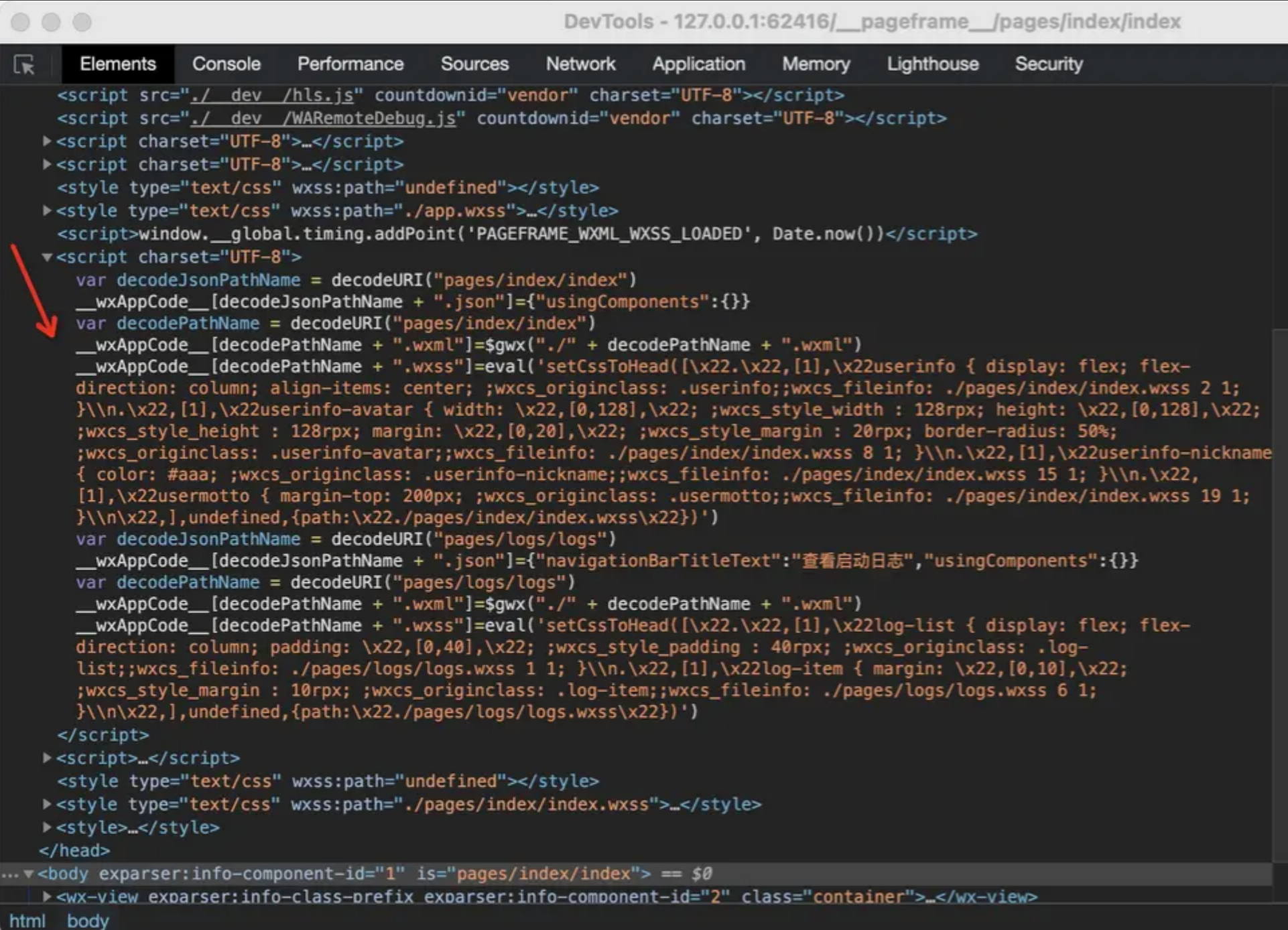Open the Console tab

(x=227, y=64)
